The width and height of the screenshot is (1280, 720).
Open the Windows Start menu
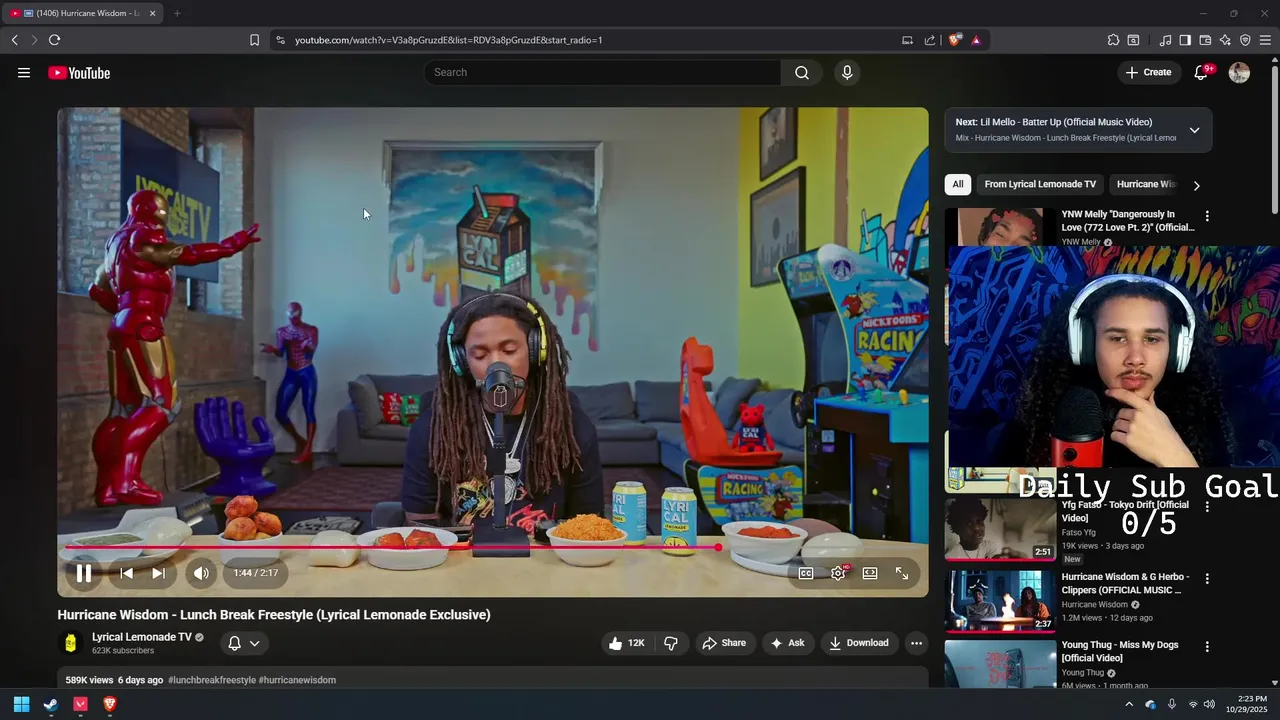click(21, 704)
